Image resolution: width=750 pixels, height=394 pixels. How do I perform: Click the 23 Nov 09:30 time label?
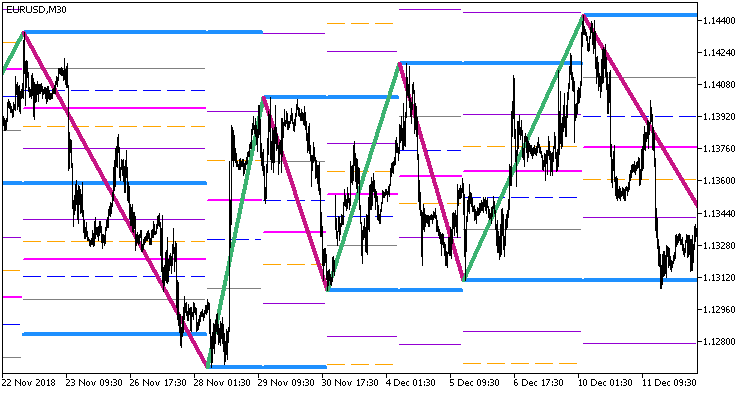pyautogui.click(x=94, y=383)
